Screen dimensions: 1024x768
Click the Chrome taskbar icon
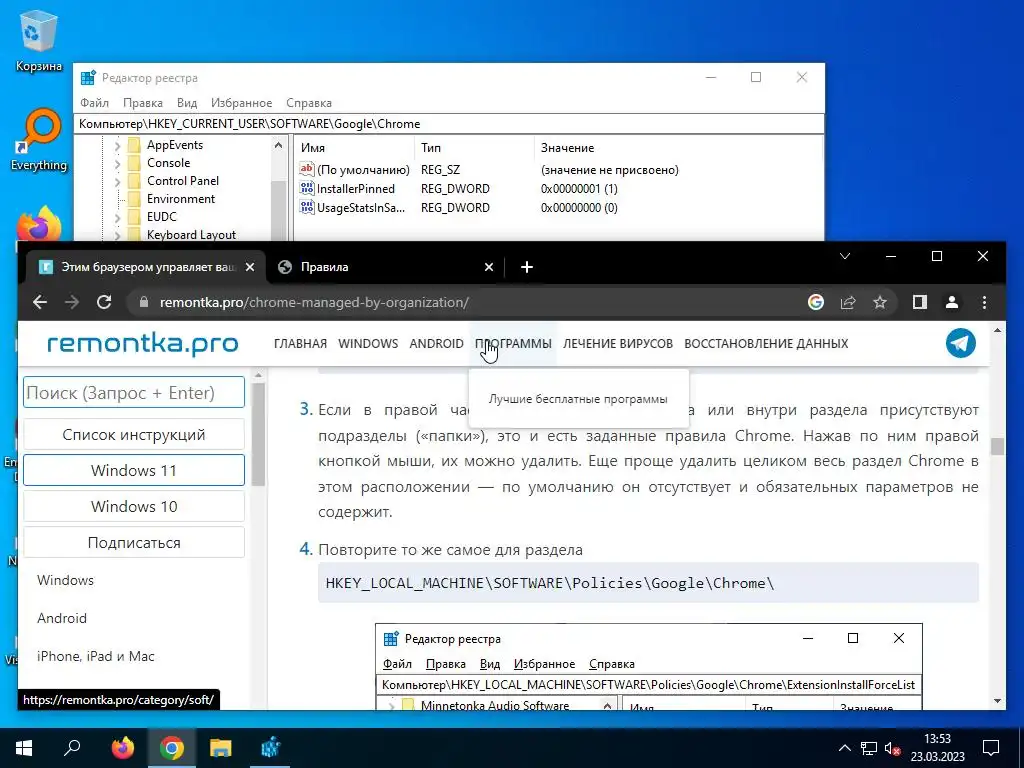tap(172, 748)
